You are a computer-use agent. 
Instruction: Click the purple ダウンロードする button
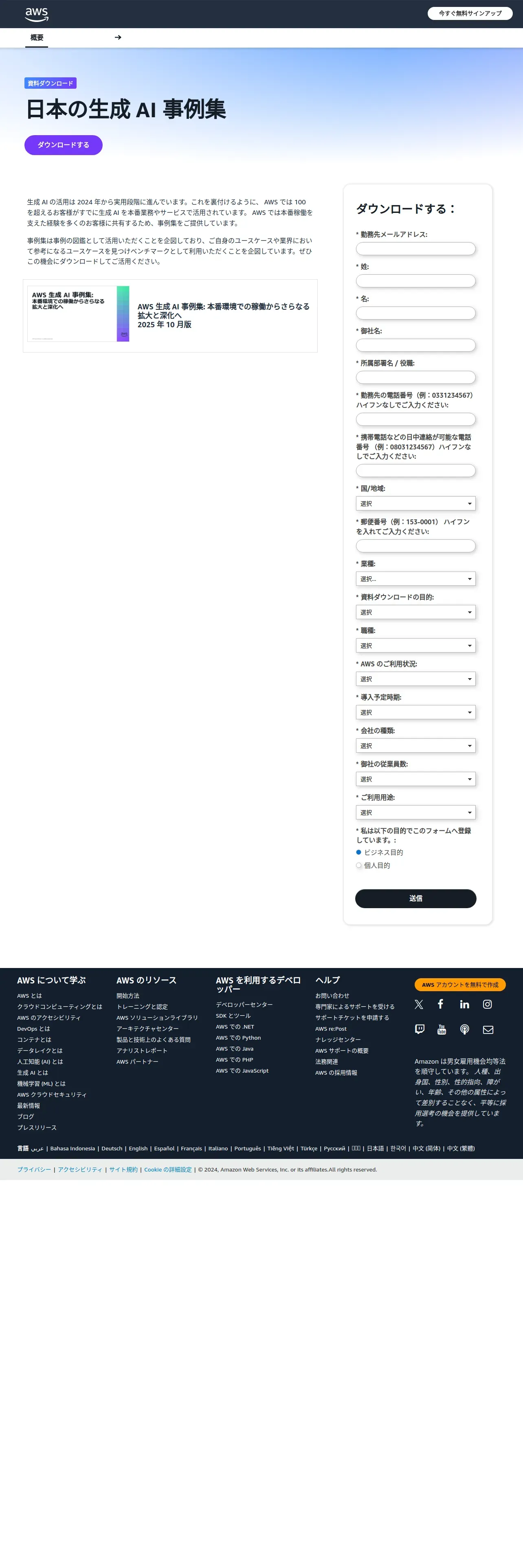click(x=63, y=145)
